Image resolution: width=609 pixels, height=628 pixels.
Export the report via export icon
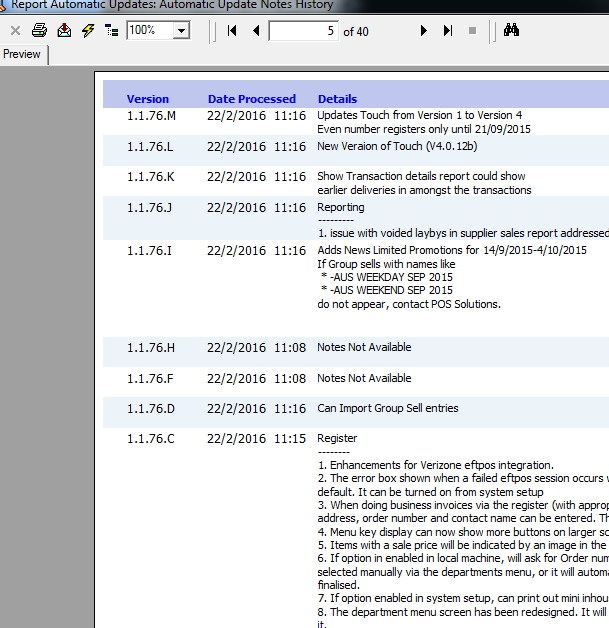click(64, 30)
